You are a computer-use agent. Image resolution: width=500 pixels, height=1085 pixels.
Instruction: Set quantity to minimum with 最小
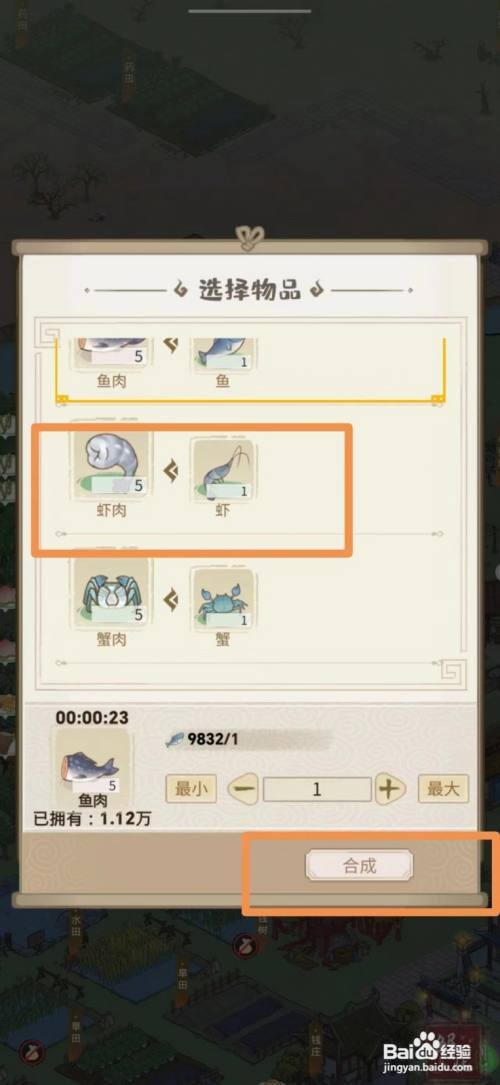pos(191,788)
